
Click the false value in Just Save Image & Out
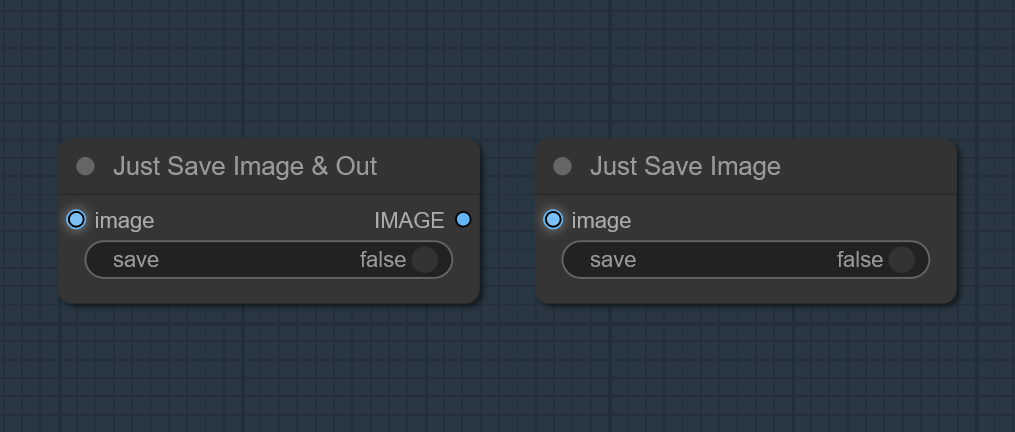click(x=383, y=260)
